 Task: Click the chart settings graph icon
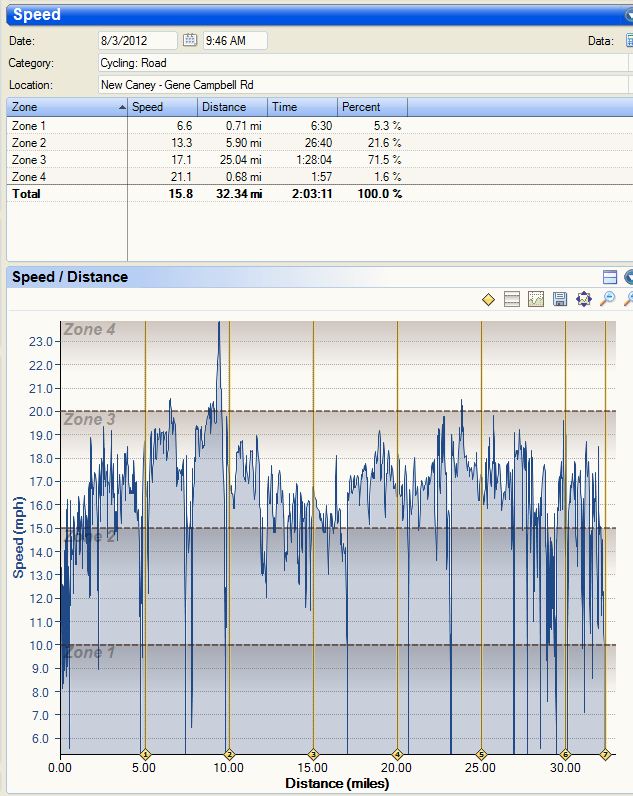coord(536,299)
